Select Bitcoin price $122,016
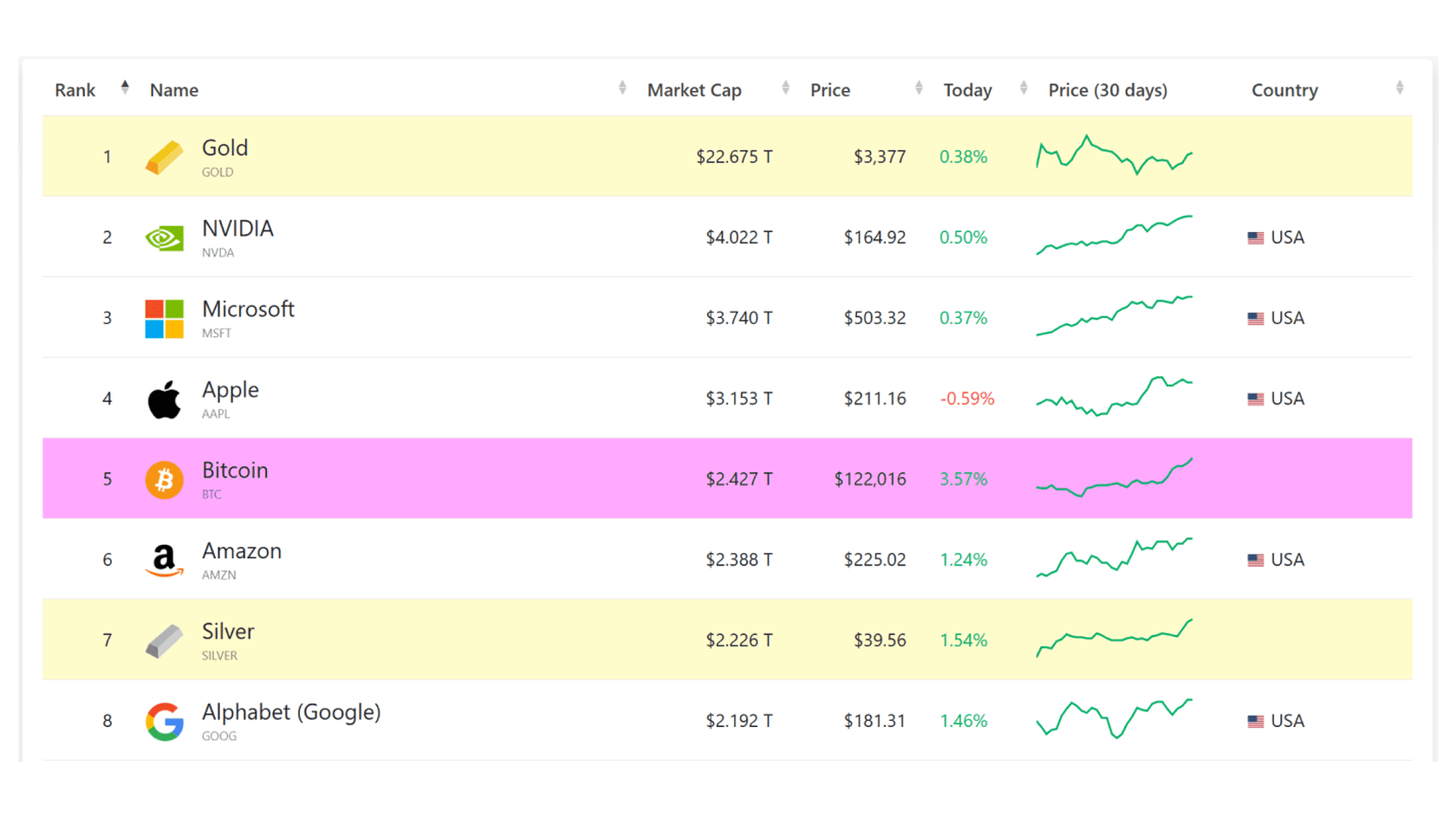1456x818 pixels. pyautogui.click(x=870, y=479)
